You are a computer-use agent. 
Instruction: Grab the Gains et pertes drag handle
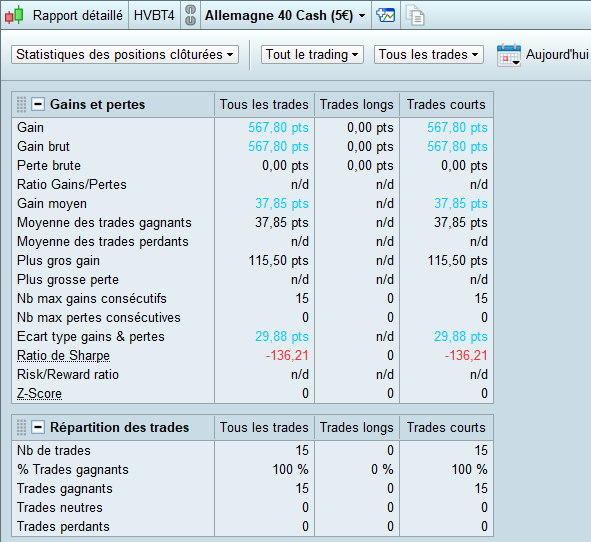click(x=21, y=104)
